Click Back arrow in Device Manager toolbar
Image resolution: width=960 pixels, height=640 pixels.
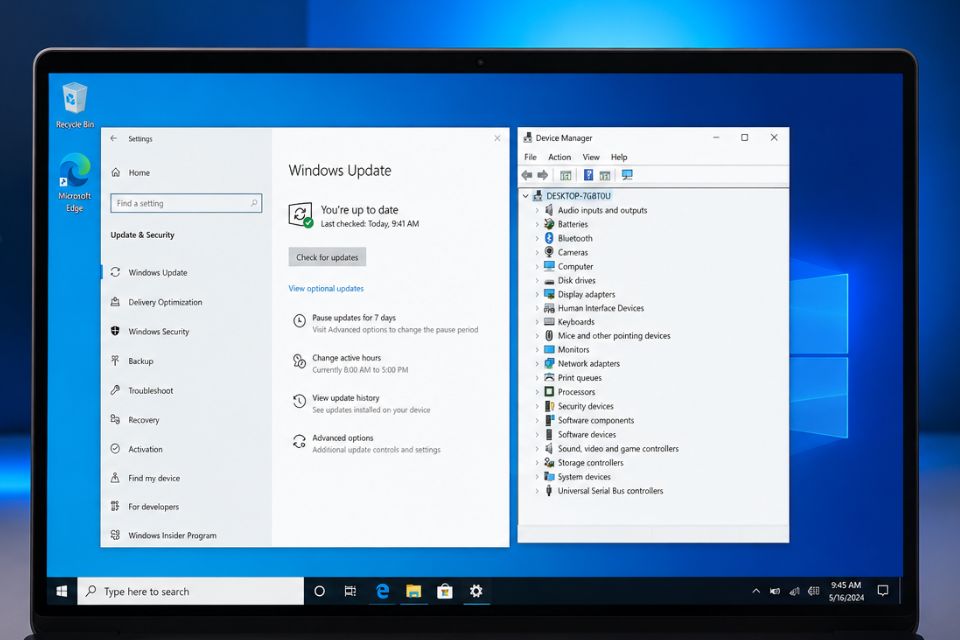point(527,175)
